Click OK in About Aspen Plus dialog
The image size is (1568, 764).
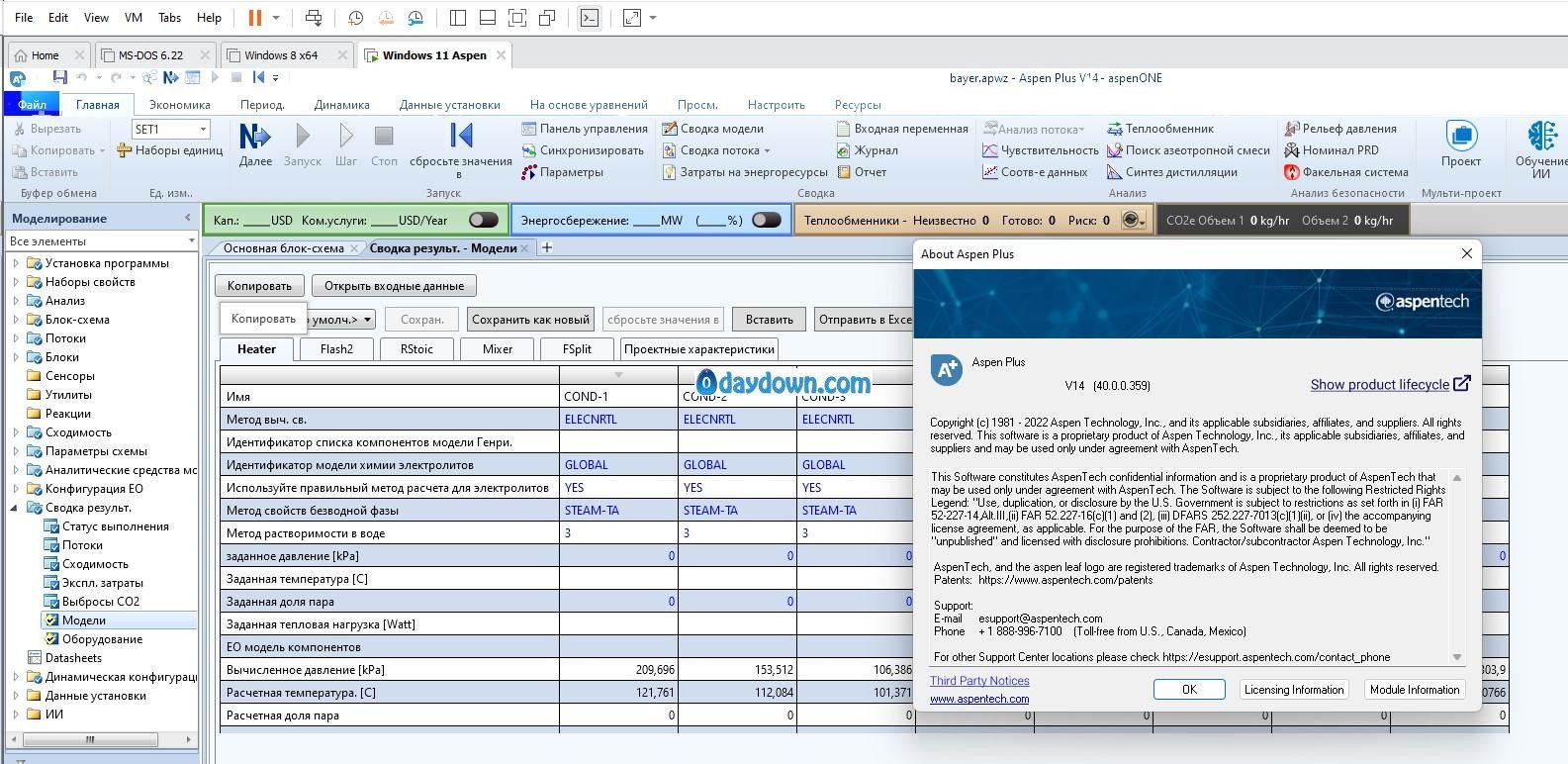1189,690
